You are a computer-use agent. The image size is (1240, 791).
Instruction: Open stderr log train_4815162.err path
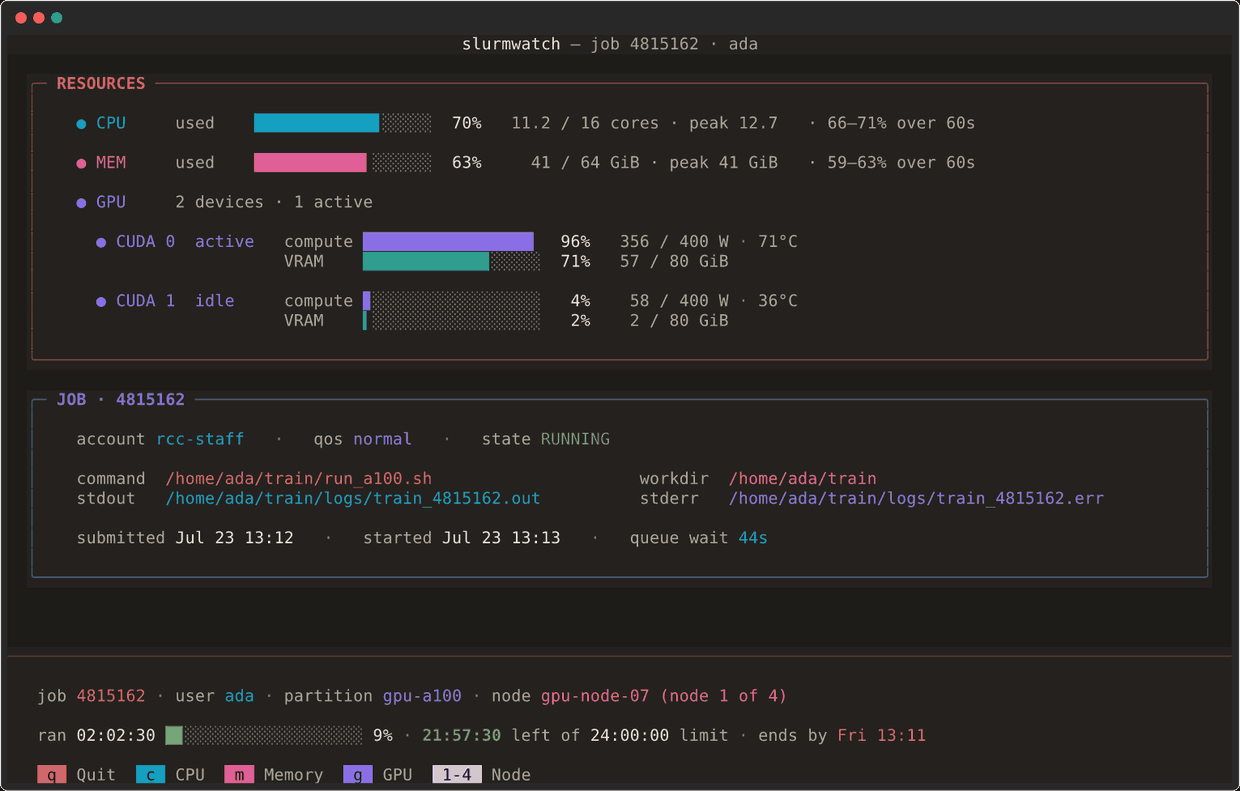pos(916,498)
